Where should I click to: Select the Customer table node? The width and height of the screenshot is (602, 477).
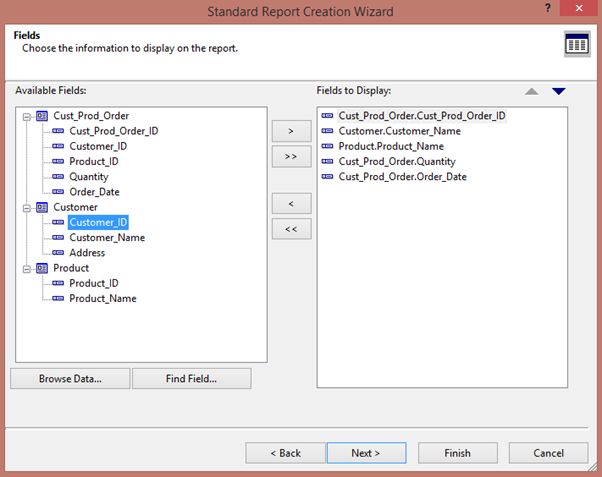75,207
